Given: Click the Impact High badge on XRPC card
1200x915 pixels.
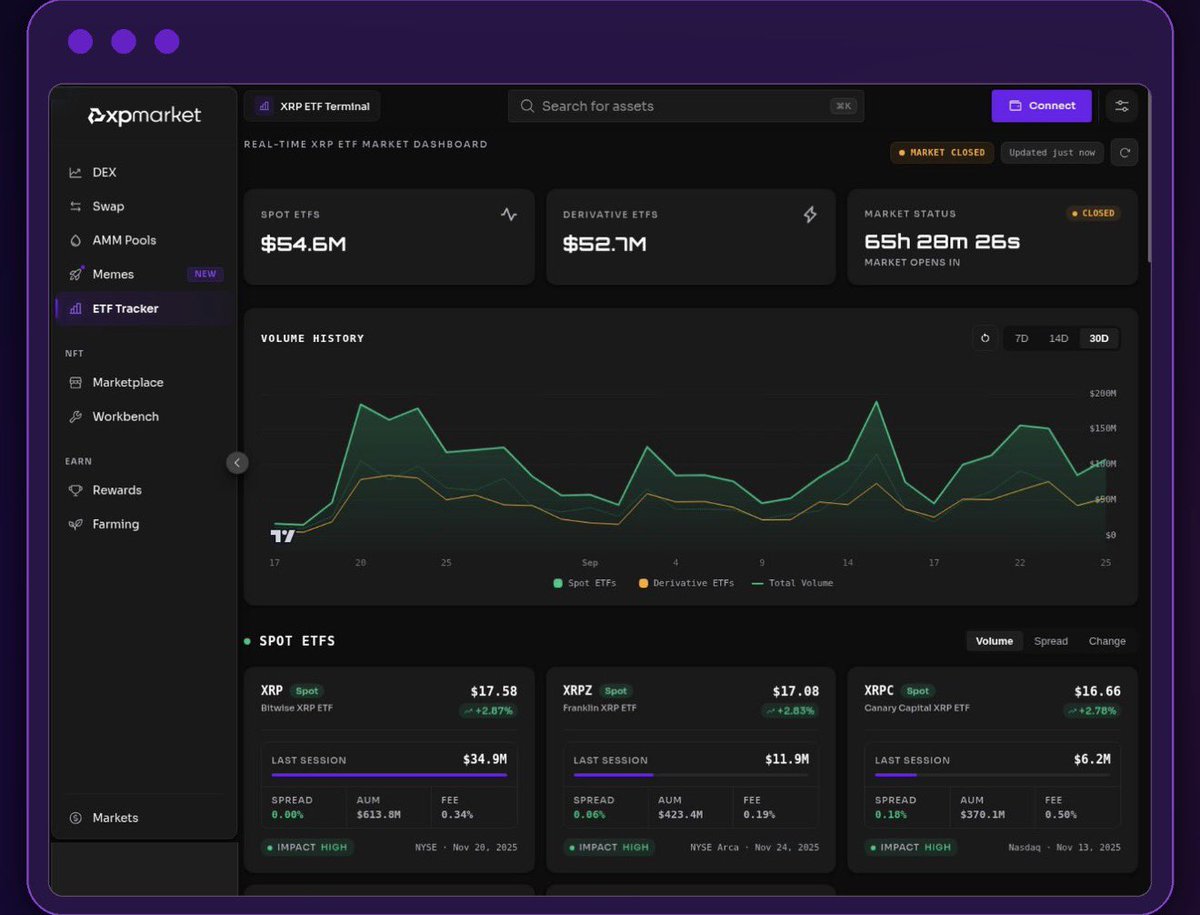Looking at the screenshot, I should point(910,847).
